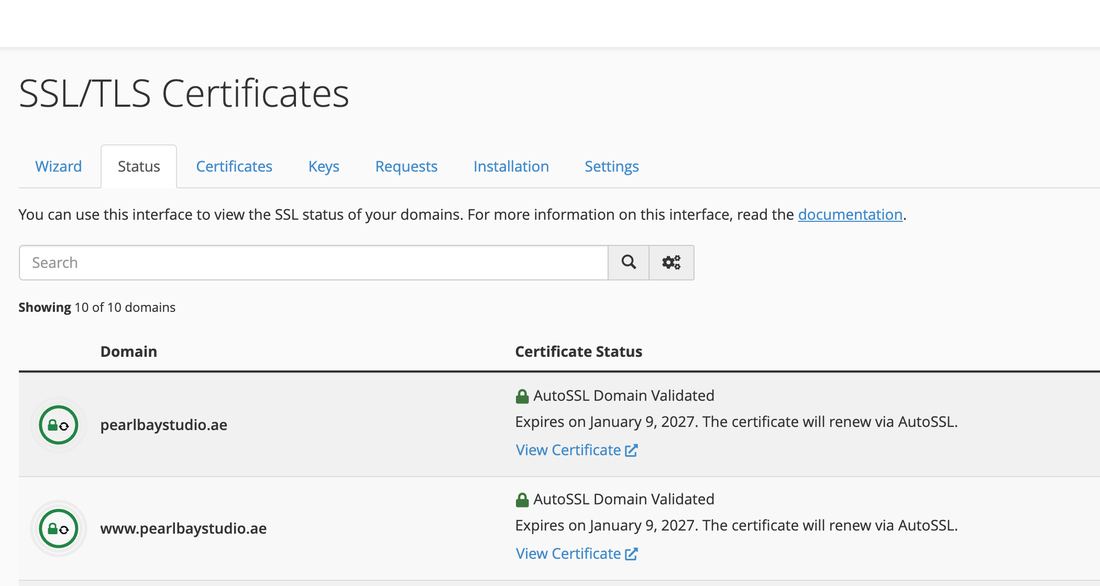Click the SSL/TLS Certificates page heading
This screenshot has height=586, width=1100.
tap(184, 93)
